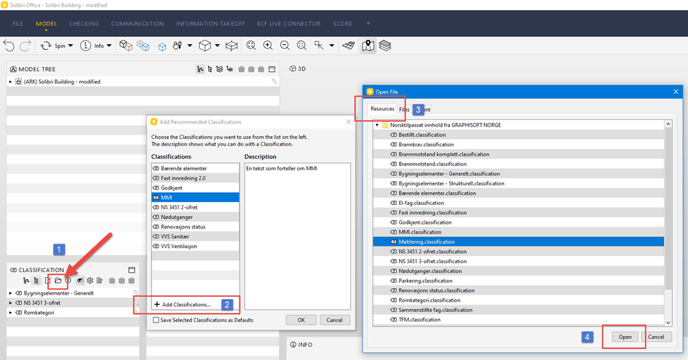The image size is (688, 360).
Task: Click the footprints walk mode icon
Action: 177,46
